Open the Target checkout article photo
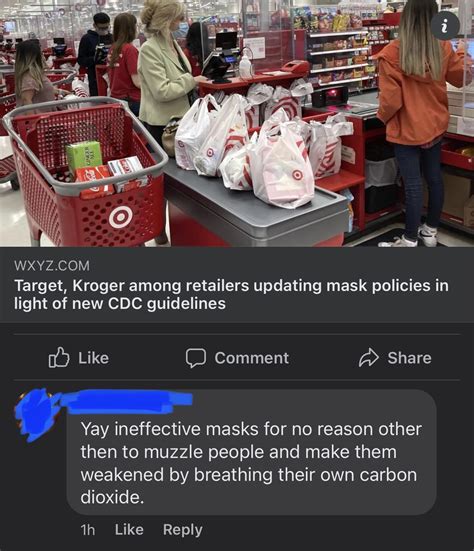This screenshot has width=474, height=551. pos(237,123)
